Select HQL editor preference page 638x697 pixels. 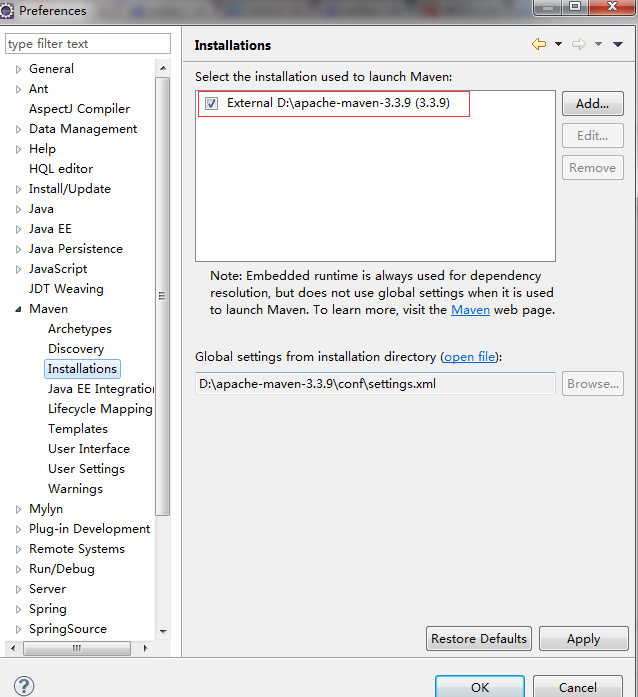point(61,169)
